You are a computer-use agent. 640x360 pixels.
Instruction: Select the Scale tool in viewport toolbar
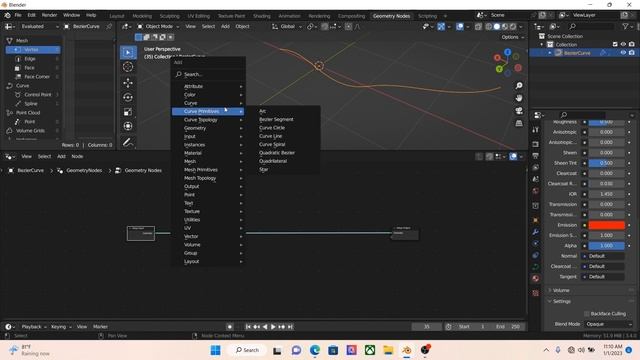pos(128,112)
